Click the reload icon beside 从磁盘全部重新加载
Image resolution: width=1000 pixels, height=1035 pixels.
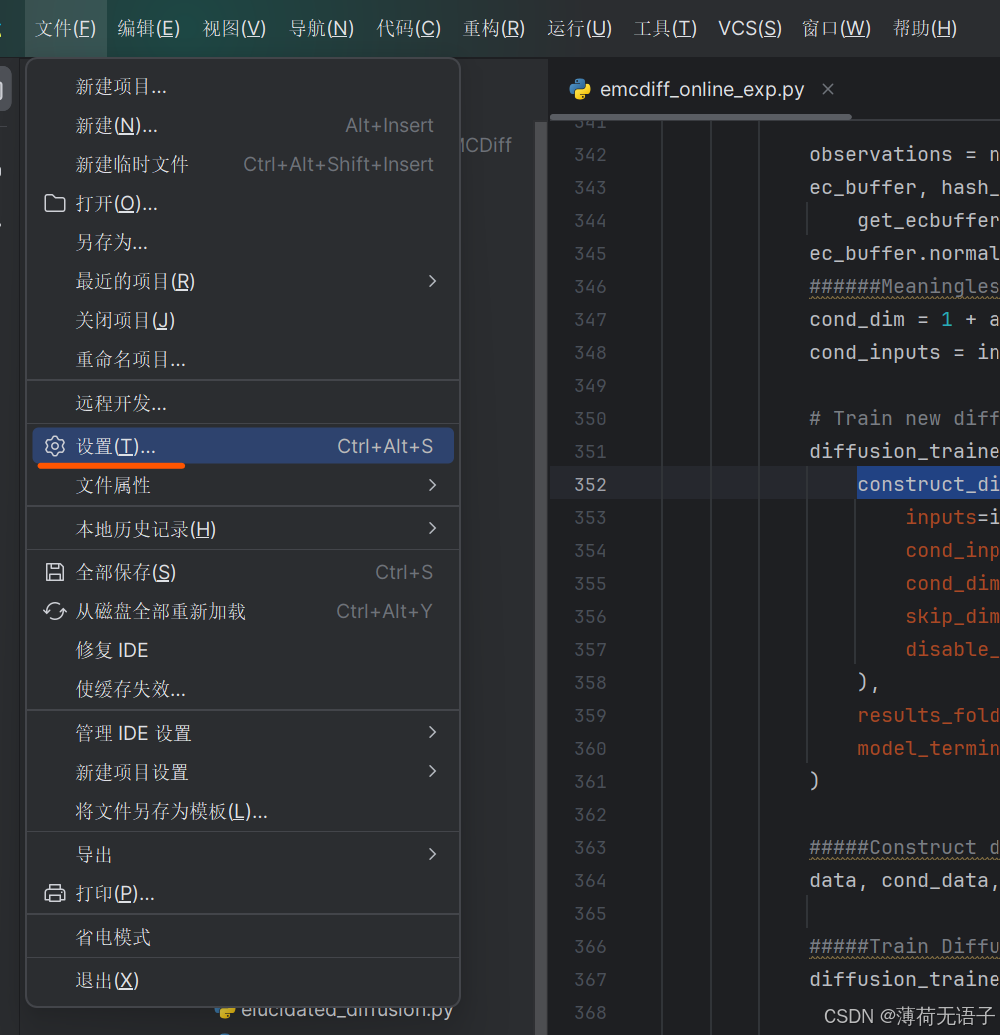(x=55, y=611)
